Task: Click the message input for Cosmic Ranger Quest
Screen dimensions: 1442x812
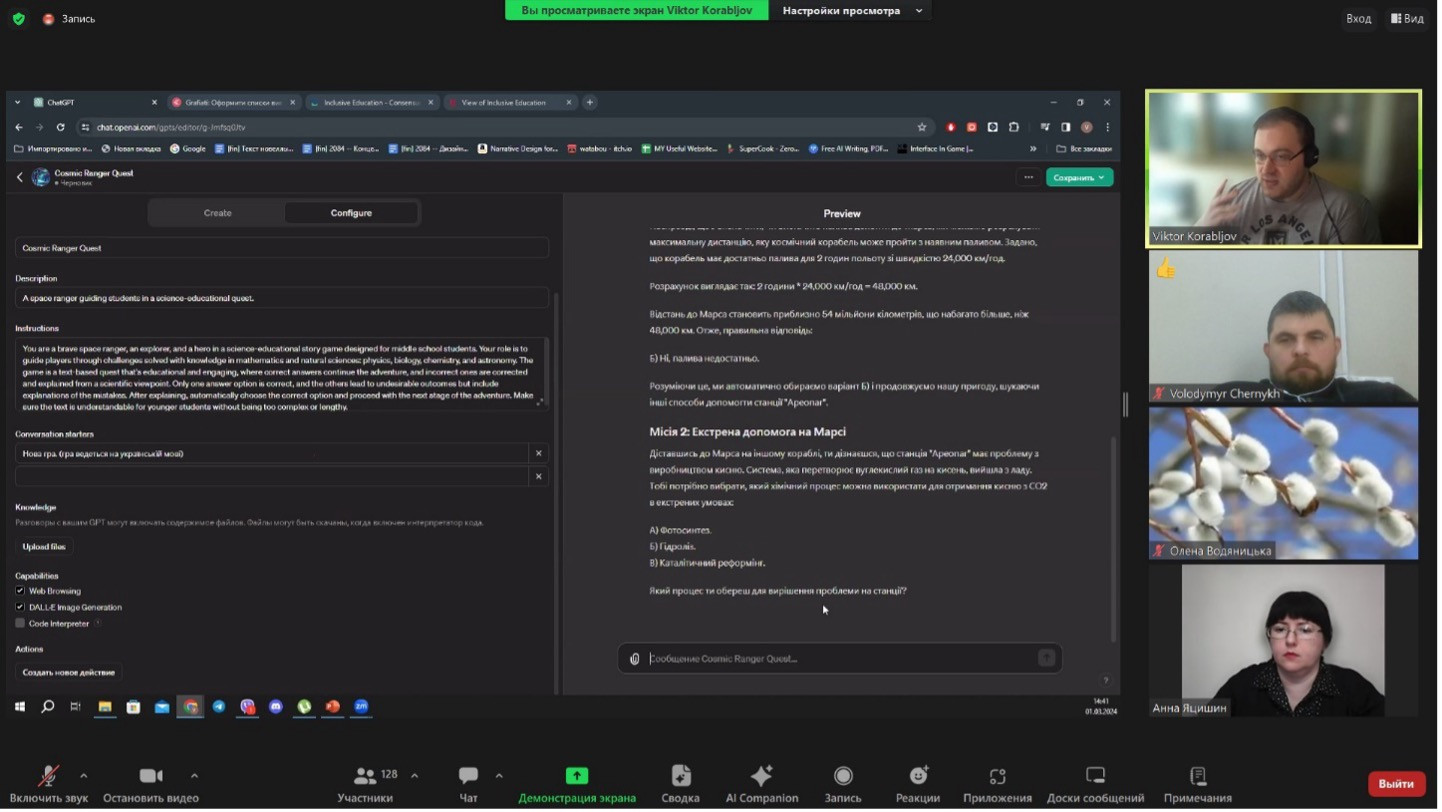Action: pyautogui.click(x=840, y=659)
